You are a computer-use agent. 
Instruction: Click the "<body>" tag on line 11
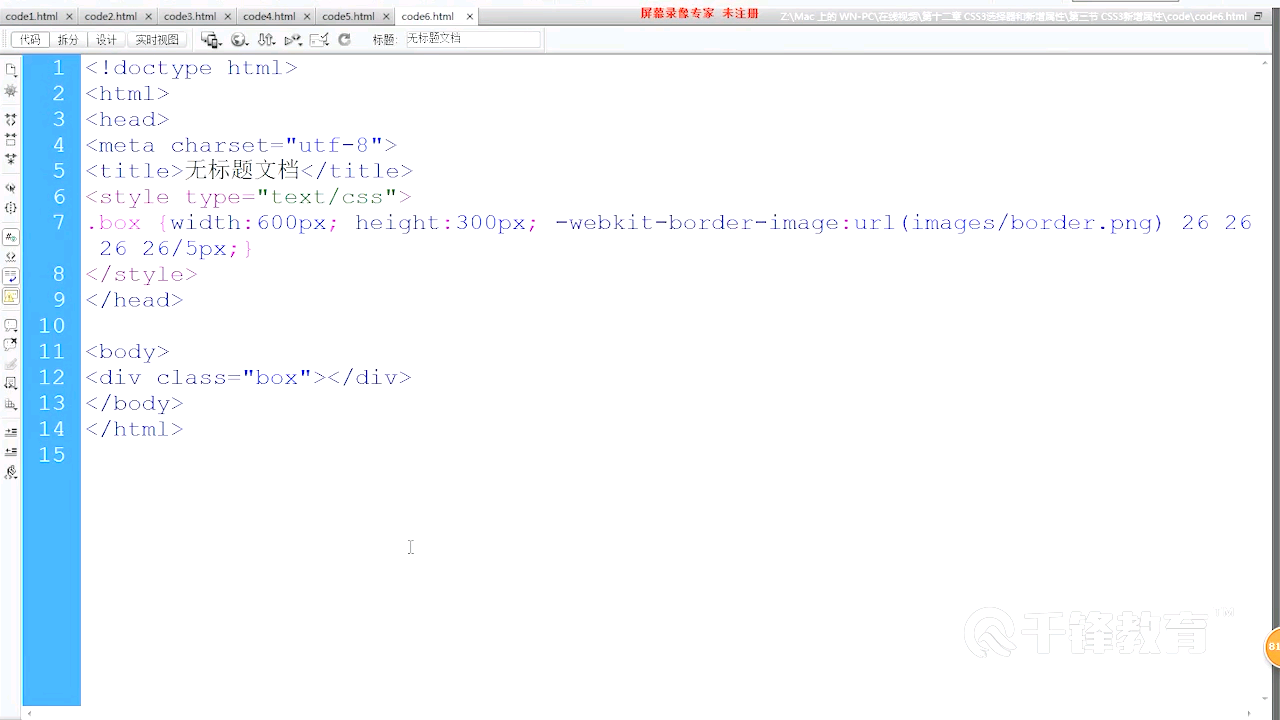click(x=127, y=352)
